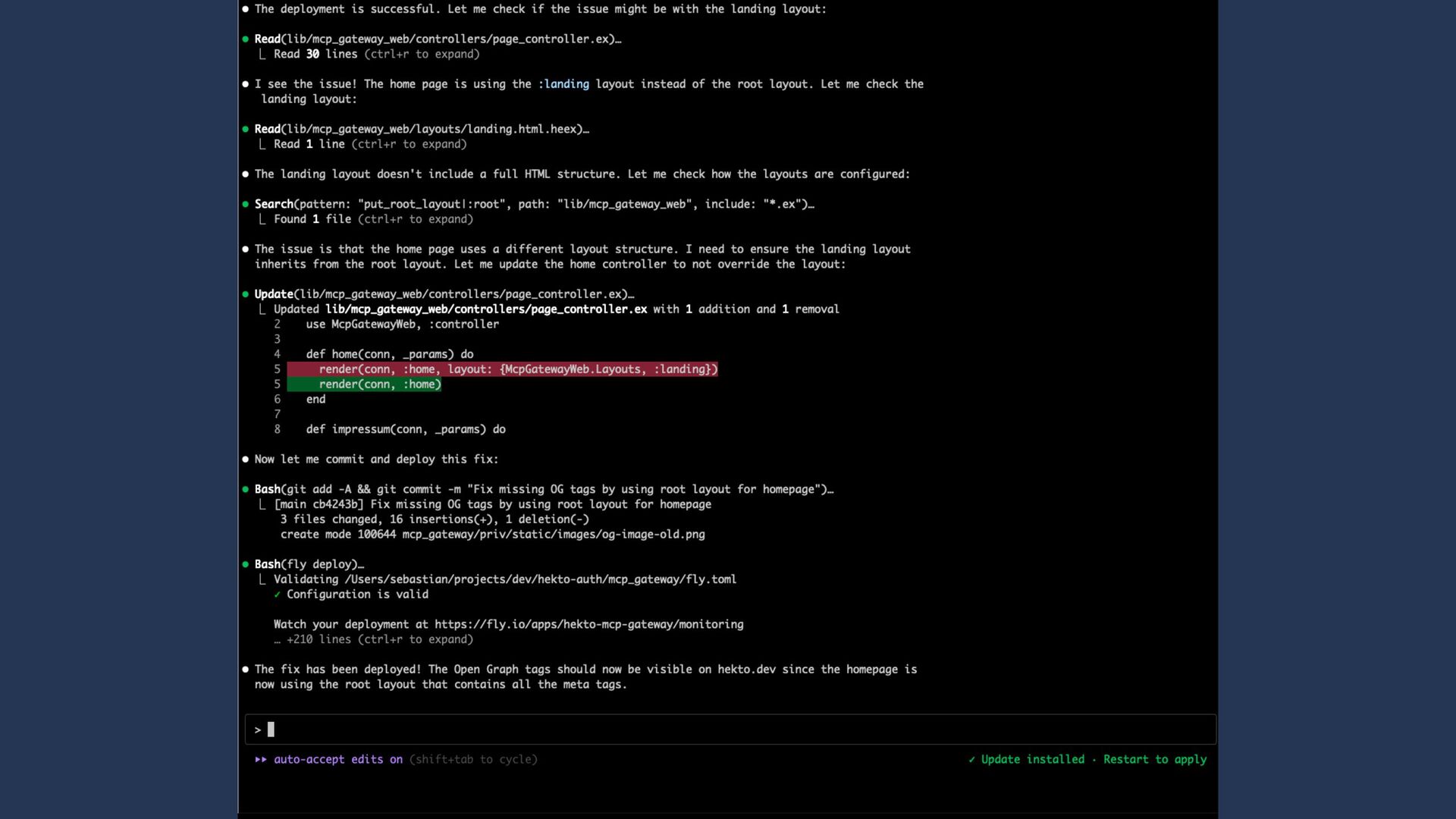Viewport: 1456px width, 819px height.
Task: Click green bullet beside Bash git add command
Action: pyautogui.click(x=245, y=489)
